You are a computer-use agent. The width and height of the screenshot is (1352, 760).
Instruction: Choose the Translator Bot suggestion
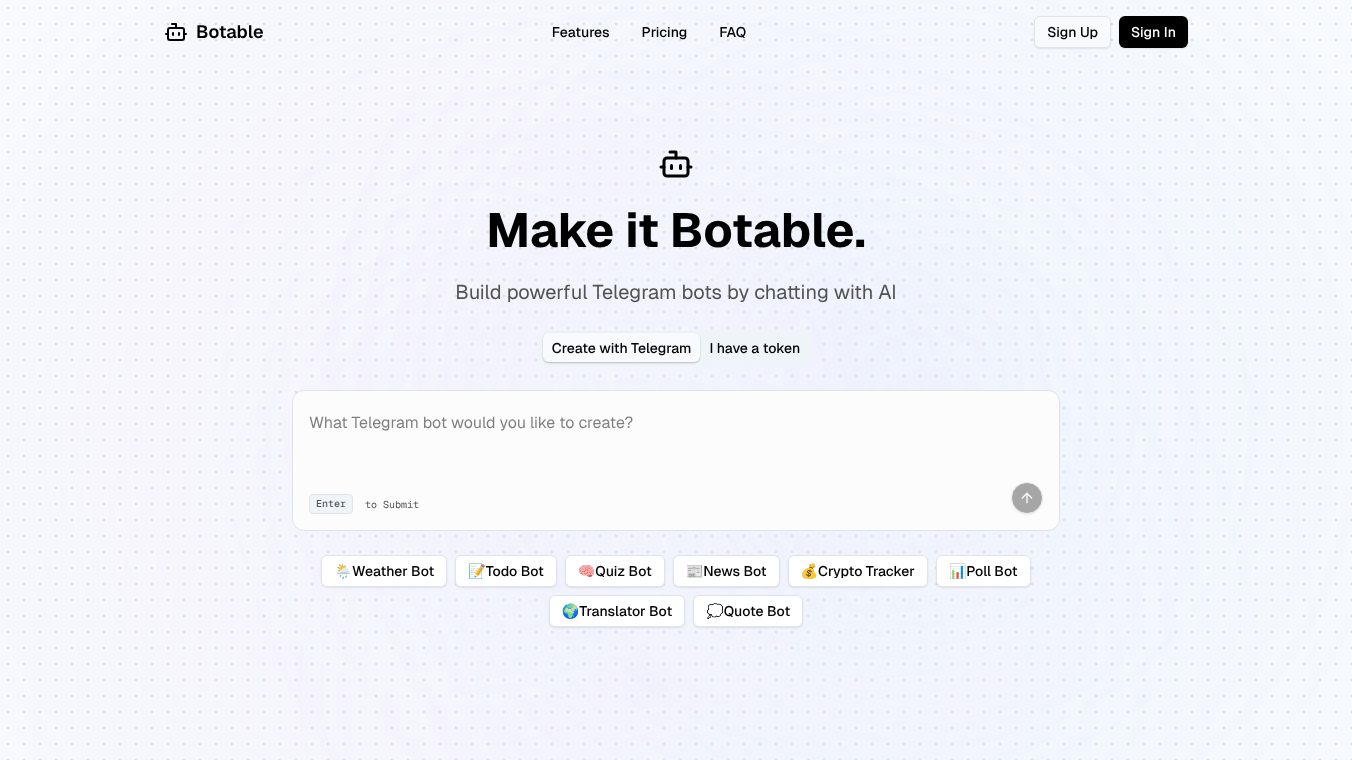point(617,611)
